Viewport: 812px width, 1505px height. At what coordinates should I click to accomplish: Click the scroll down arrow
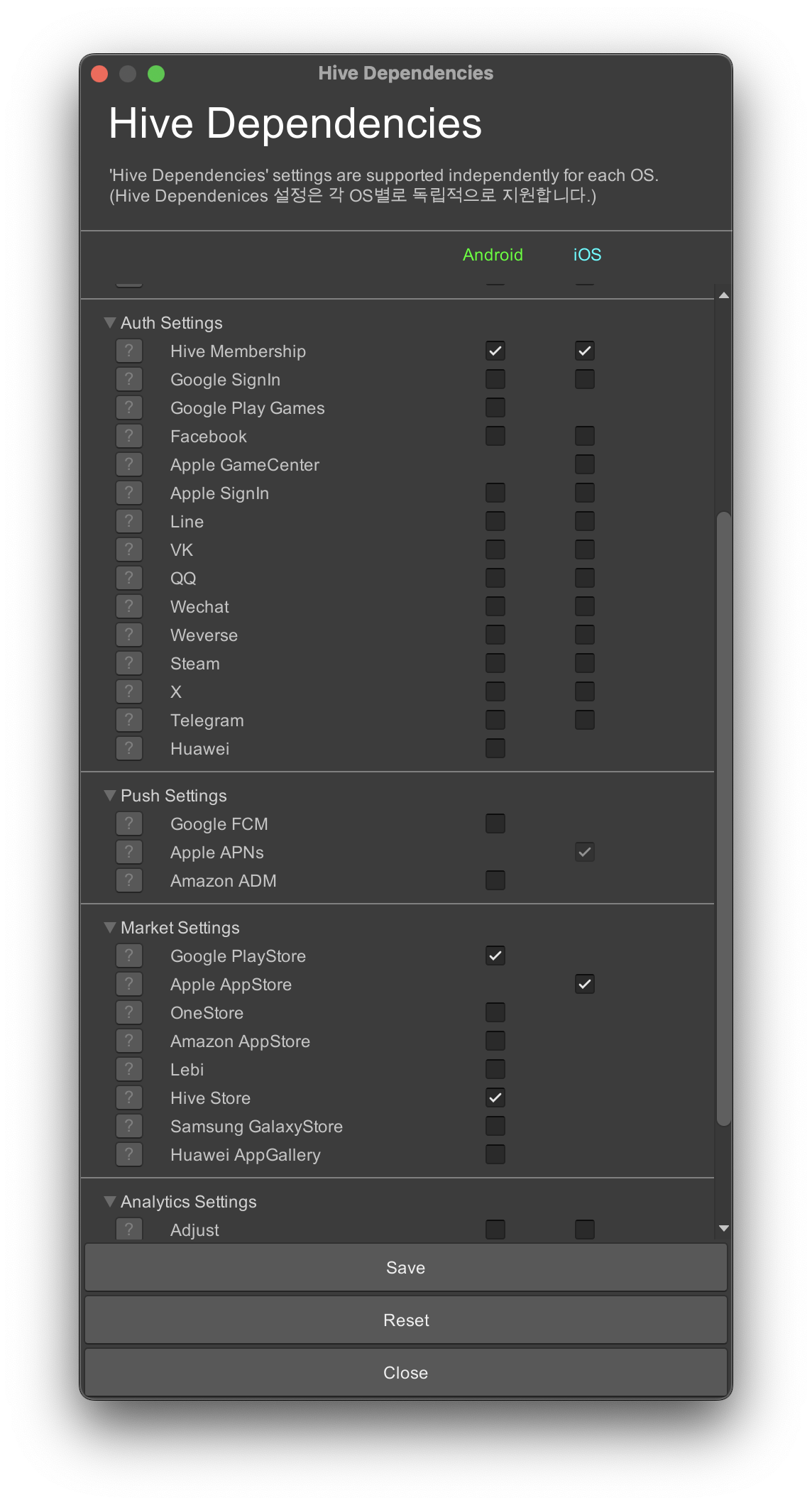coord(723,1228)
